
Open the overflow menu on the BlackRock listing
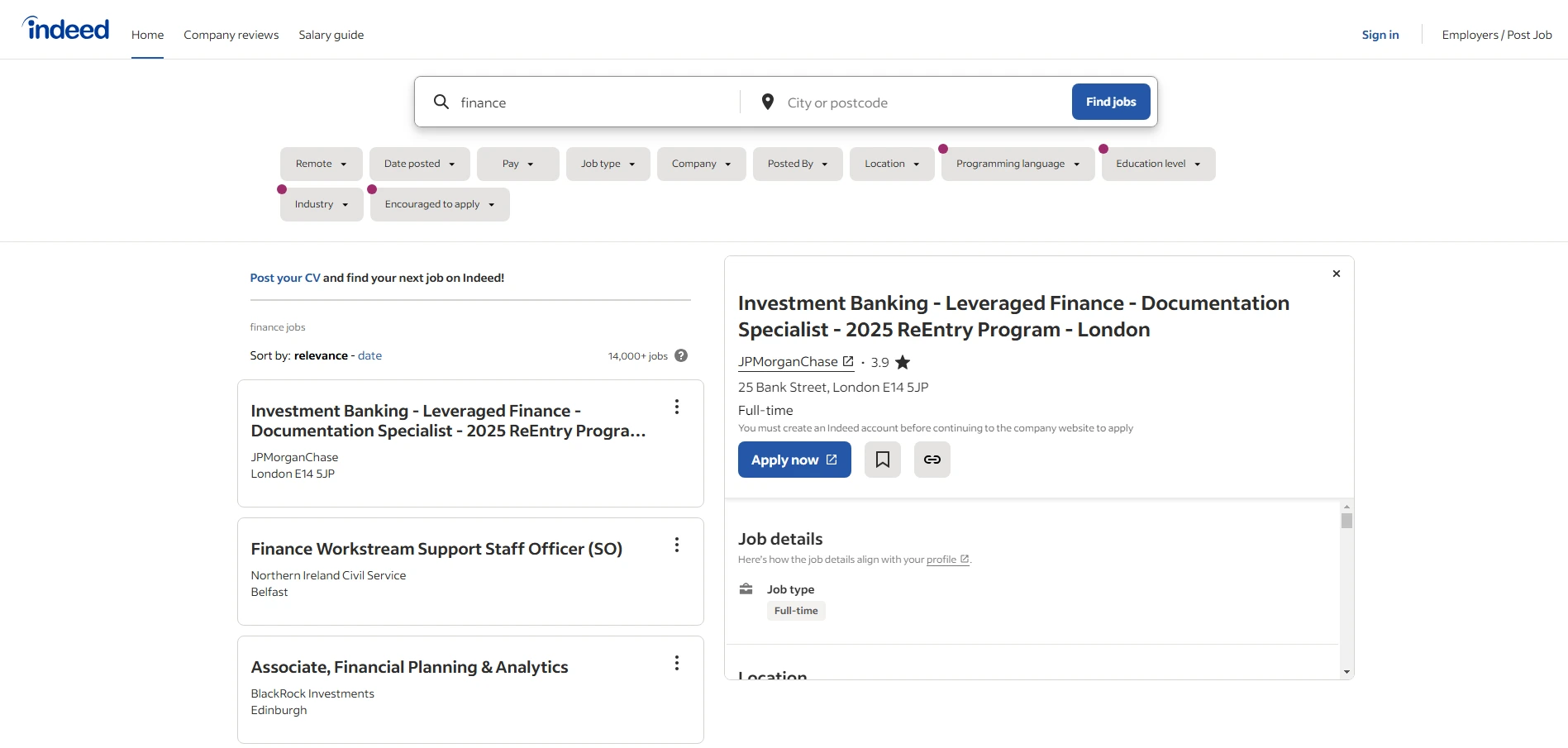click(676, 663)
